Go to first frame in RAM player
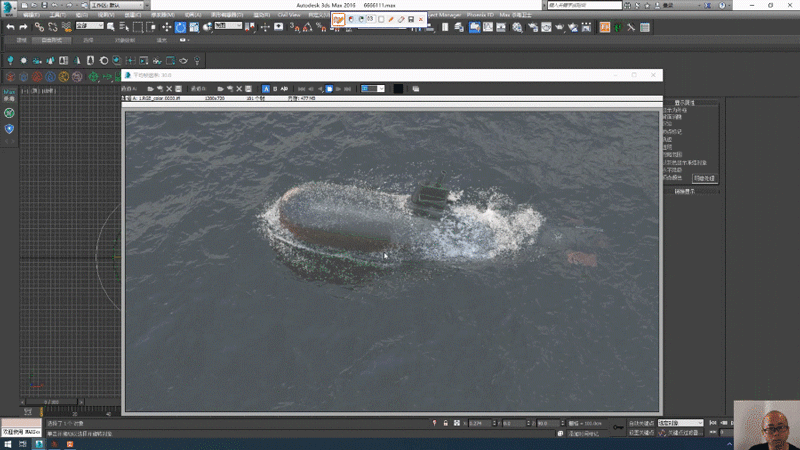The image size is (800, 450). (302, 89)
